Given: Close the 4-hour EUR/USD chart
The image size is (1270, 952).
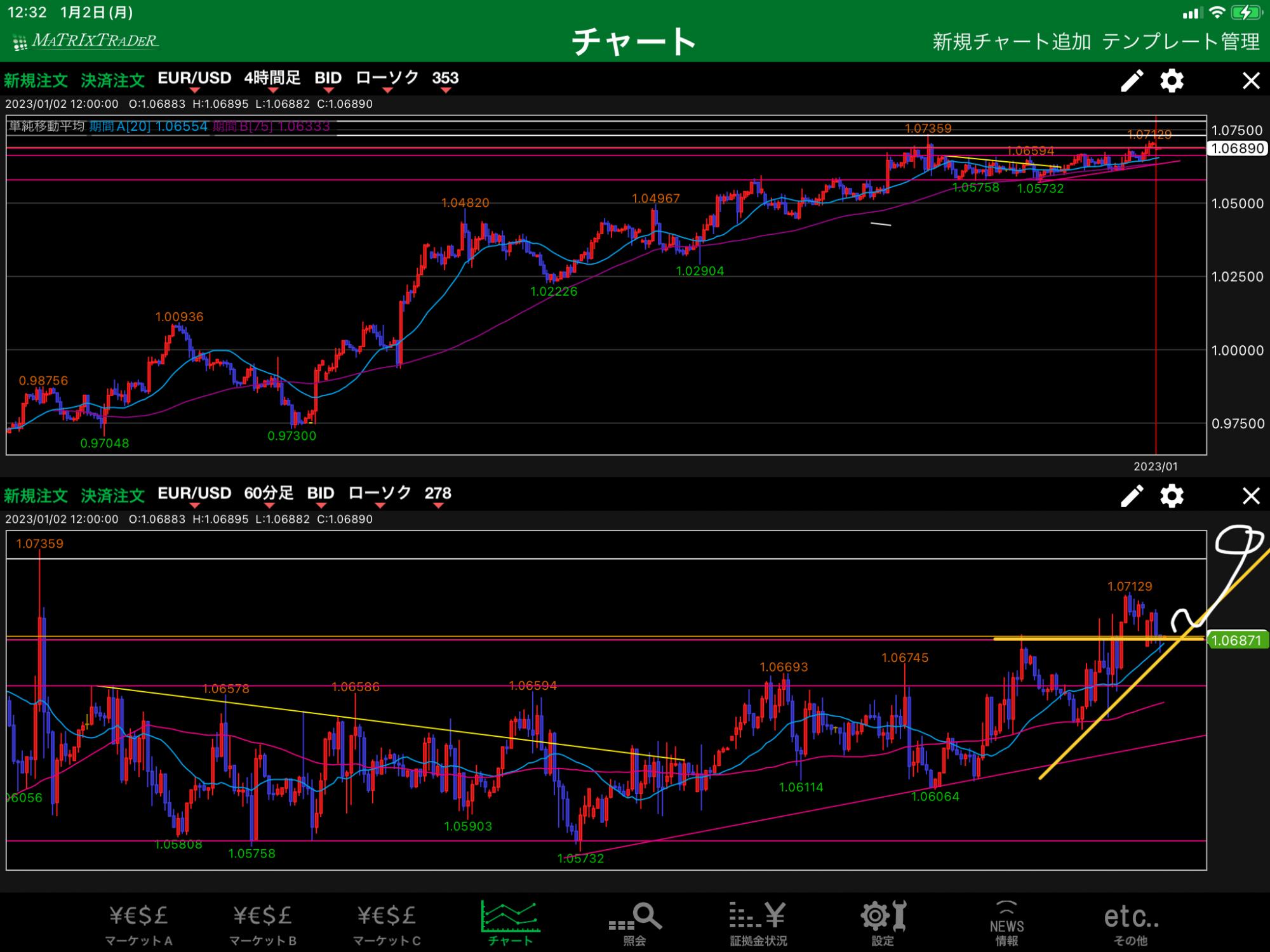Looking at the screenshot, I should (x=1250, y=81).
